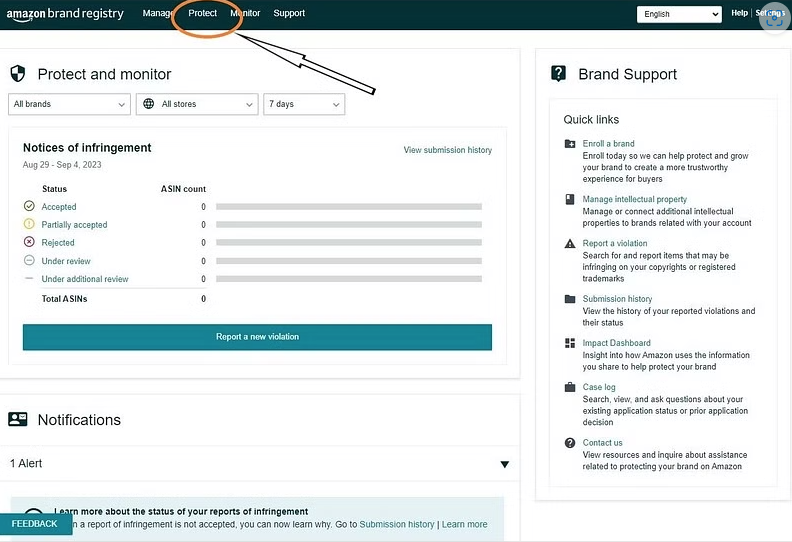Open the Monitor menu
792x542 pixels.
245,14
